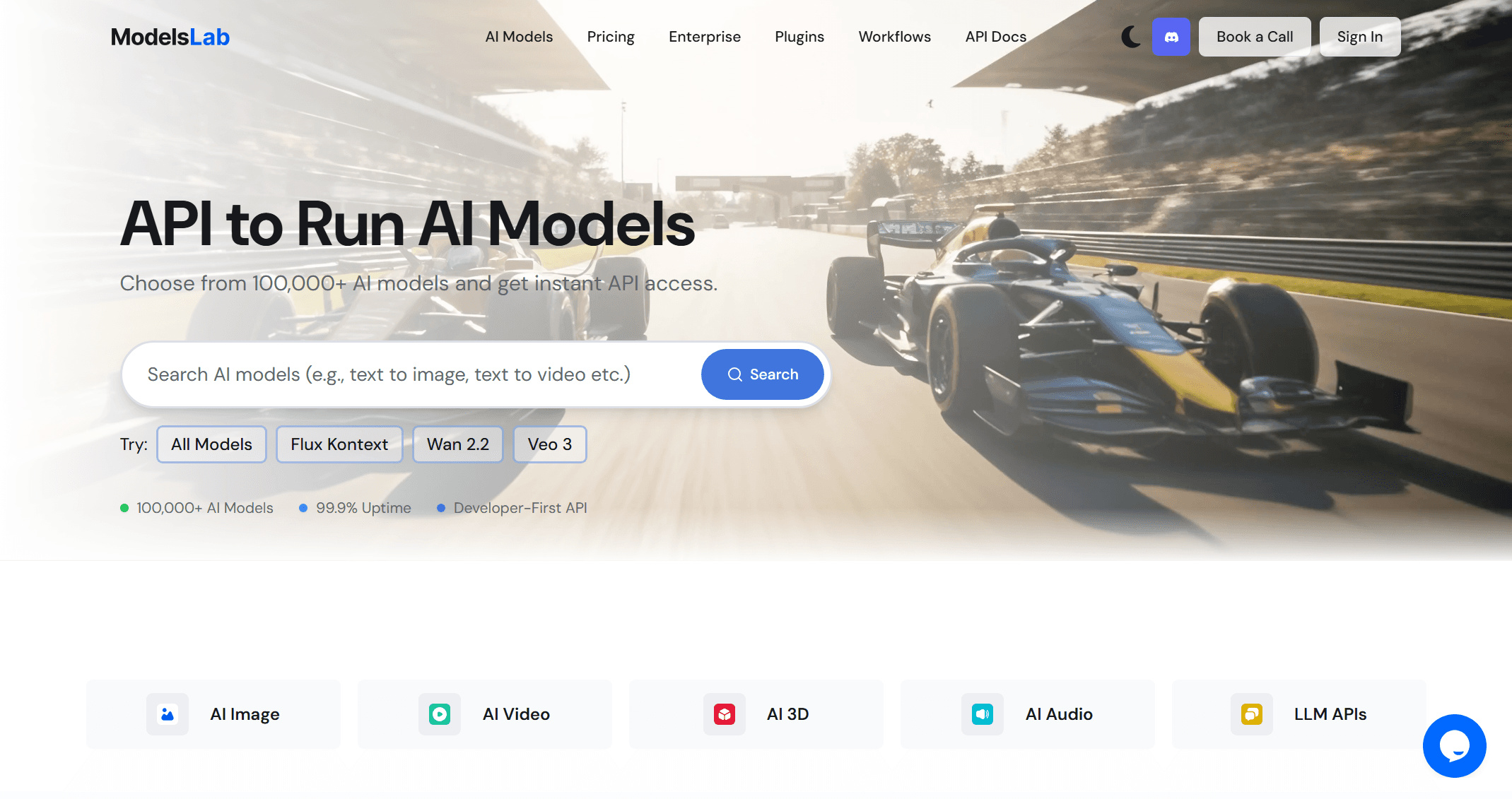Open the AI Models menu
Viewport: 1512px width, 799px height.
[x=519, y=37]
